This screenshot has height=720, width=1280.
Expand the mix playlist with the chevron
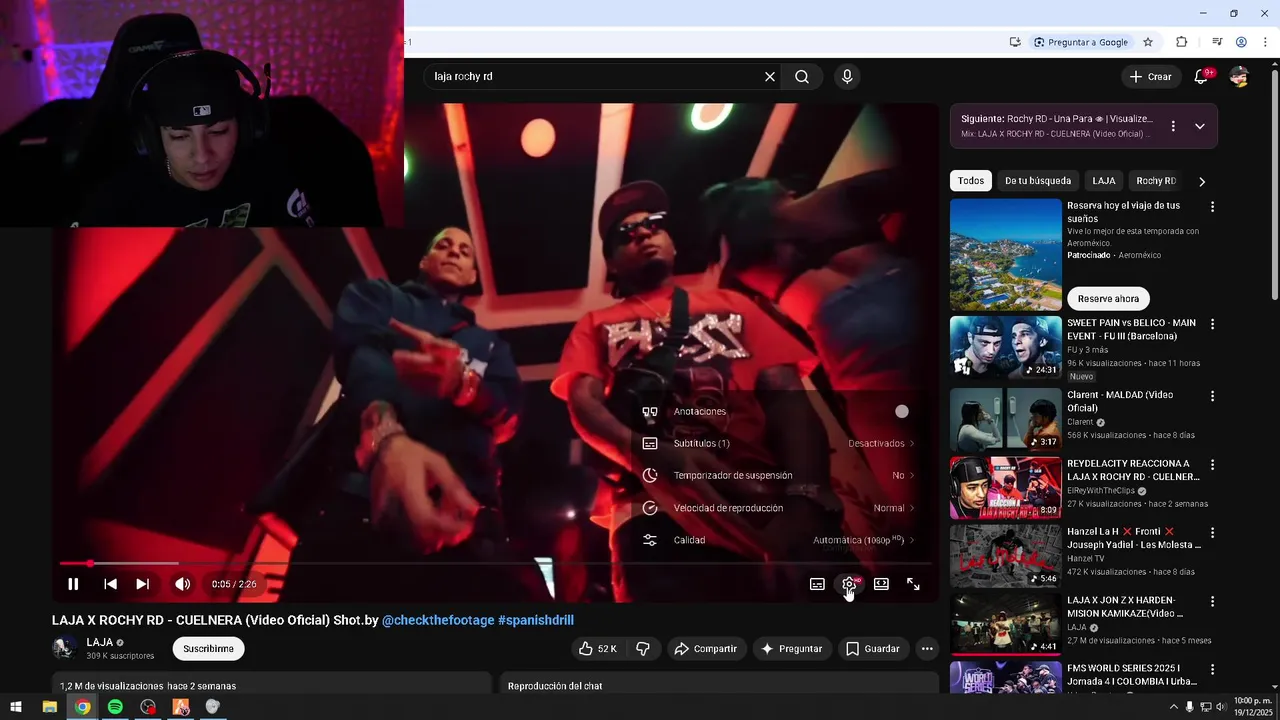pos(1199,126)
